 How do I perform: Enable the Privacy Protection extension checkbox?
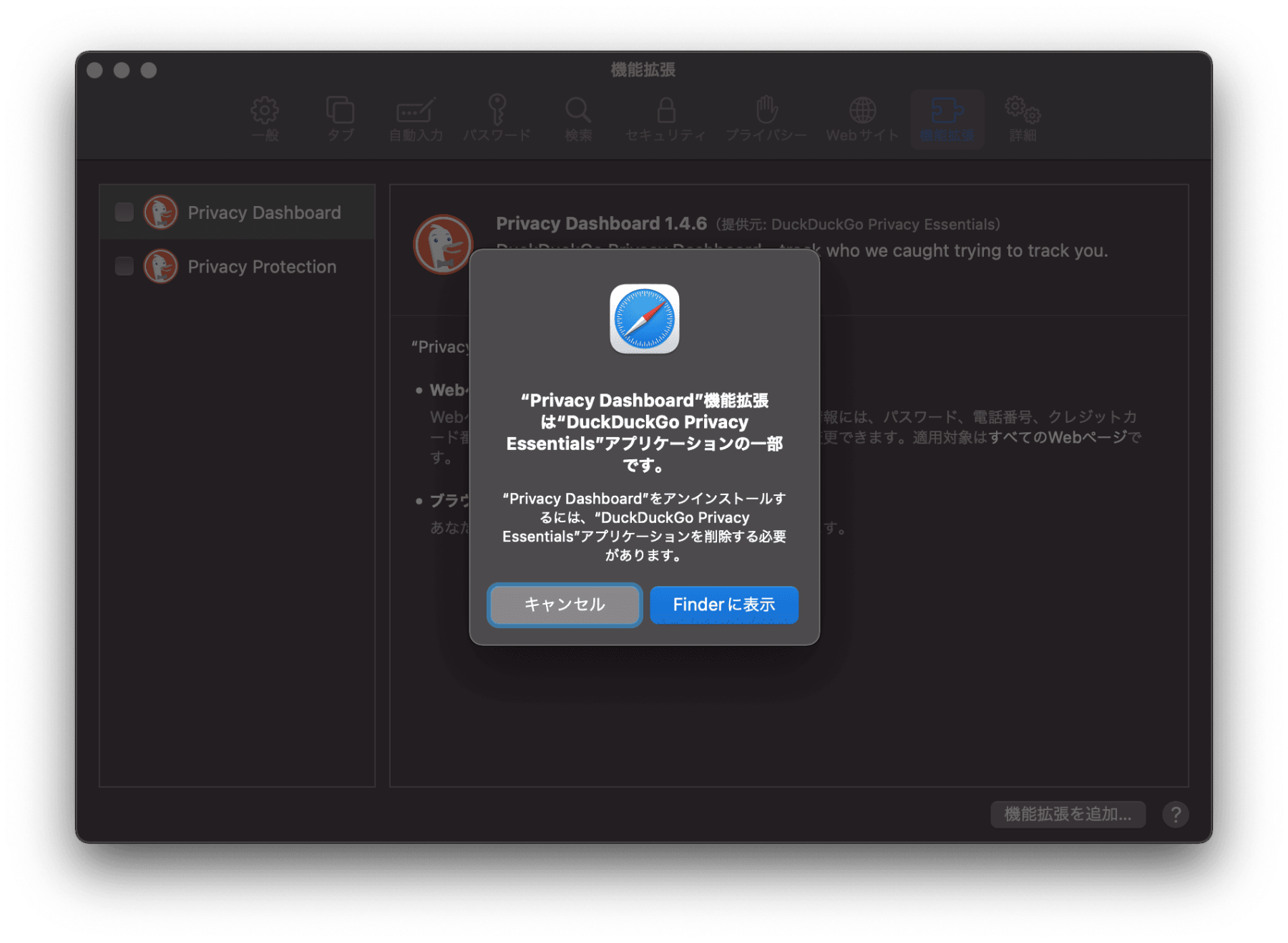click(x=125, y=266)
